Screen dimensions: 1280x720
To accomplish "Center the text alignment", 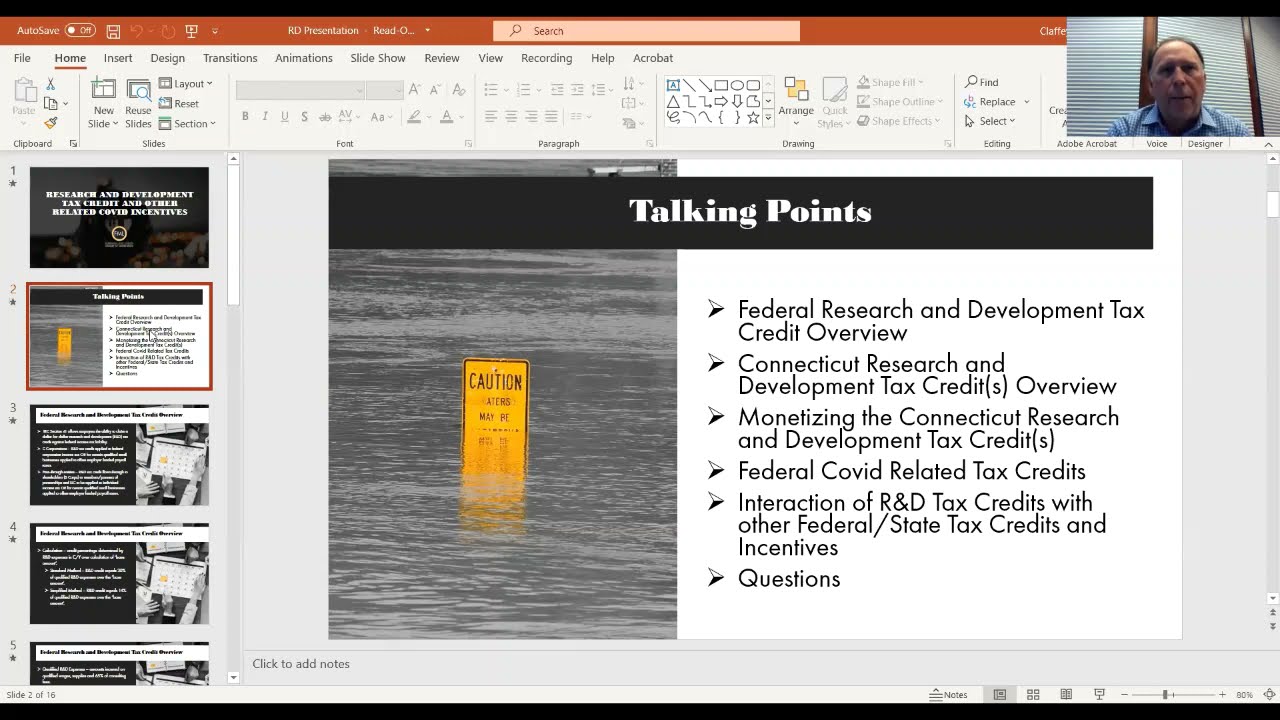I will tap(511, 117).
